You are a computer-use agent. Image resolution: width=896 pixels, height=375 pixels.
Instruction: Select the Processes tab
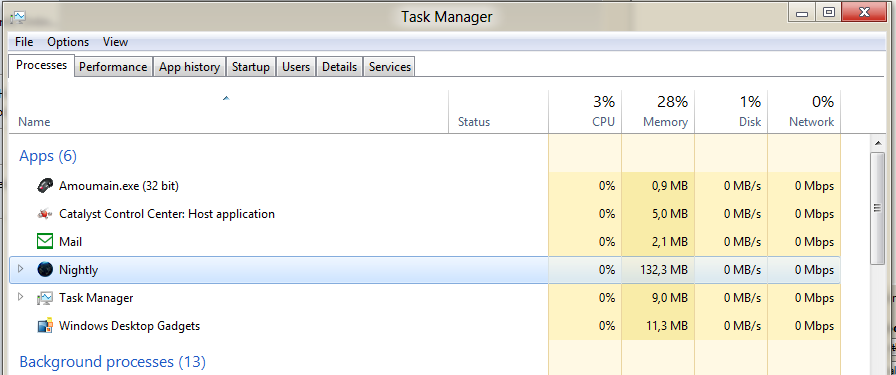(x=41, y=65)
